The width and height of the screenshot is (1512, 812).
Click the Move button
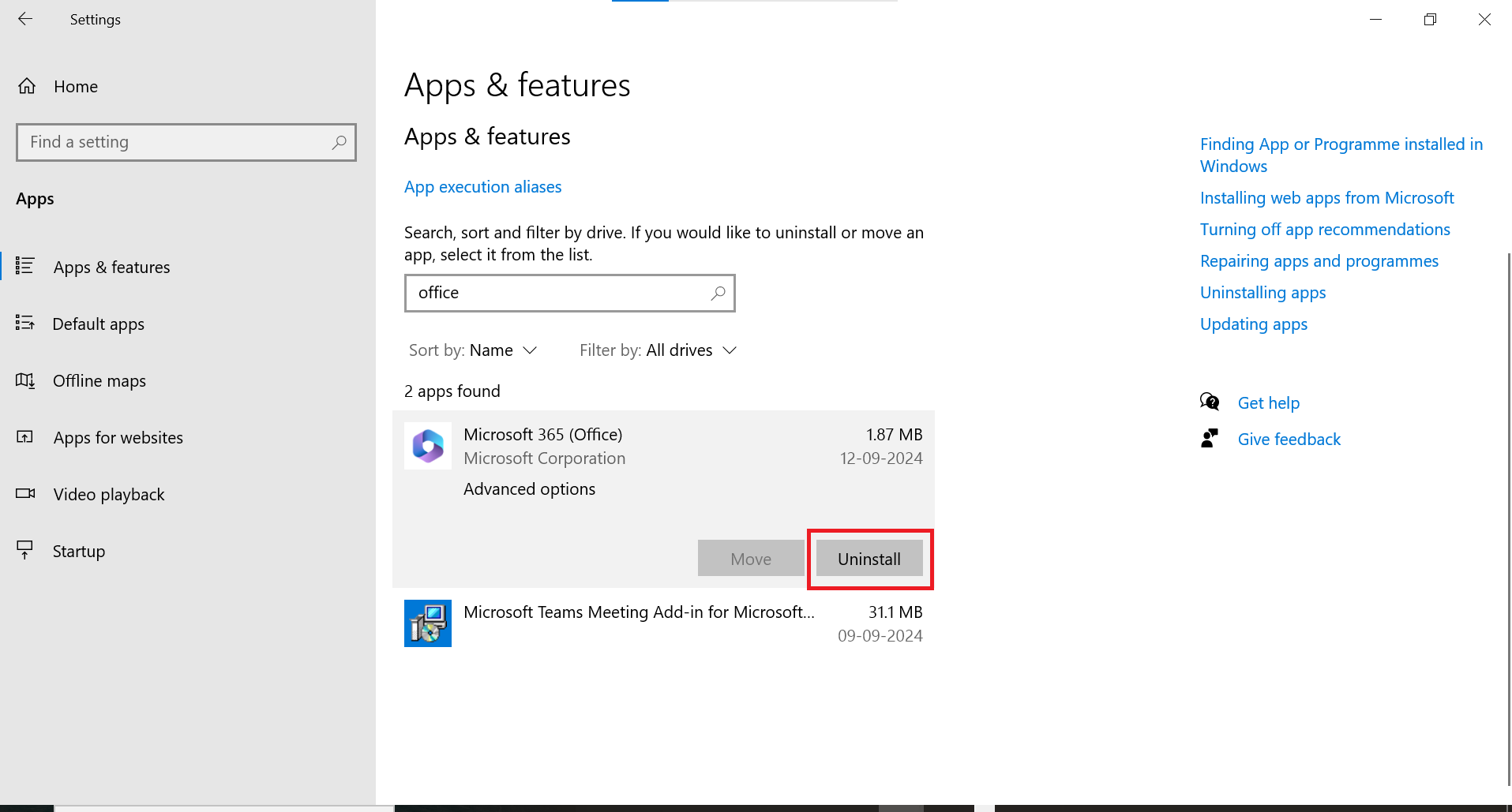click(751, 559)
